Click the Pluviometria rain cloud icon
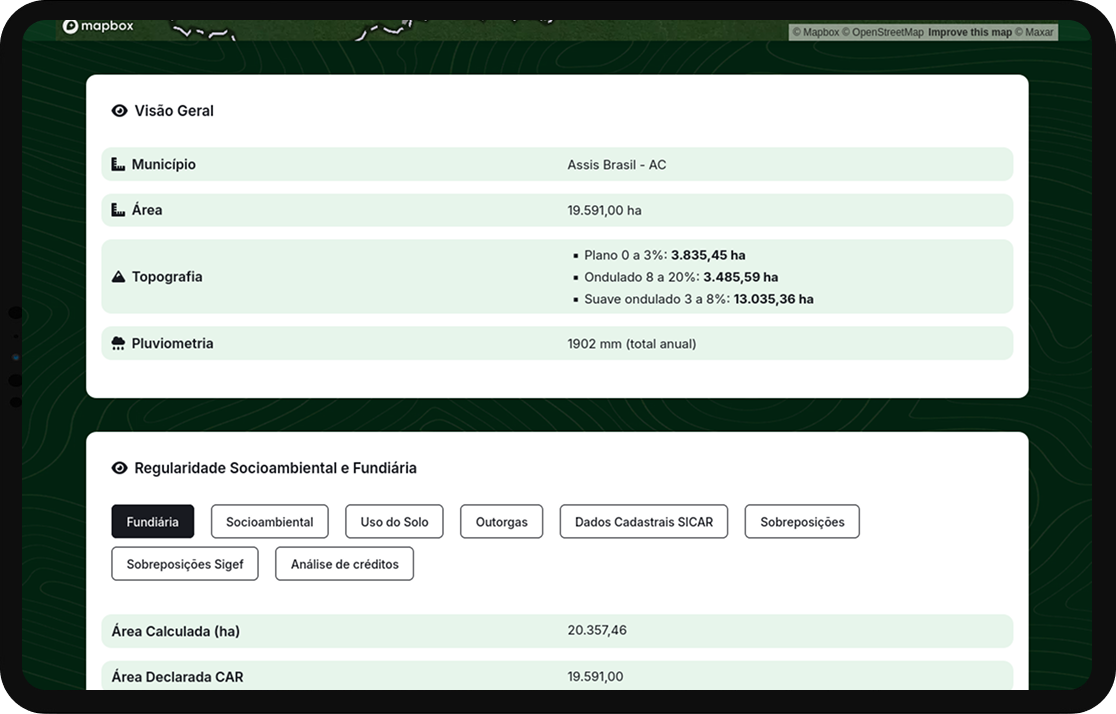The width and height of the screenshot is (1116, 714). click(x=118, y=343)
